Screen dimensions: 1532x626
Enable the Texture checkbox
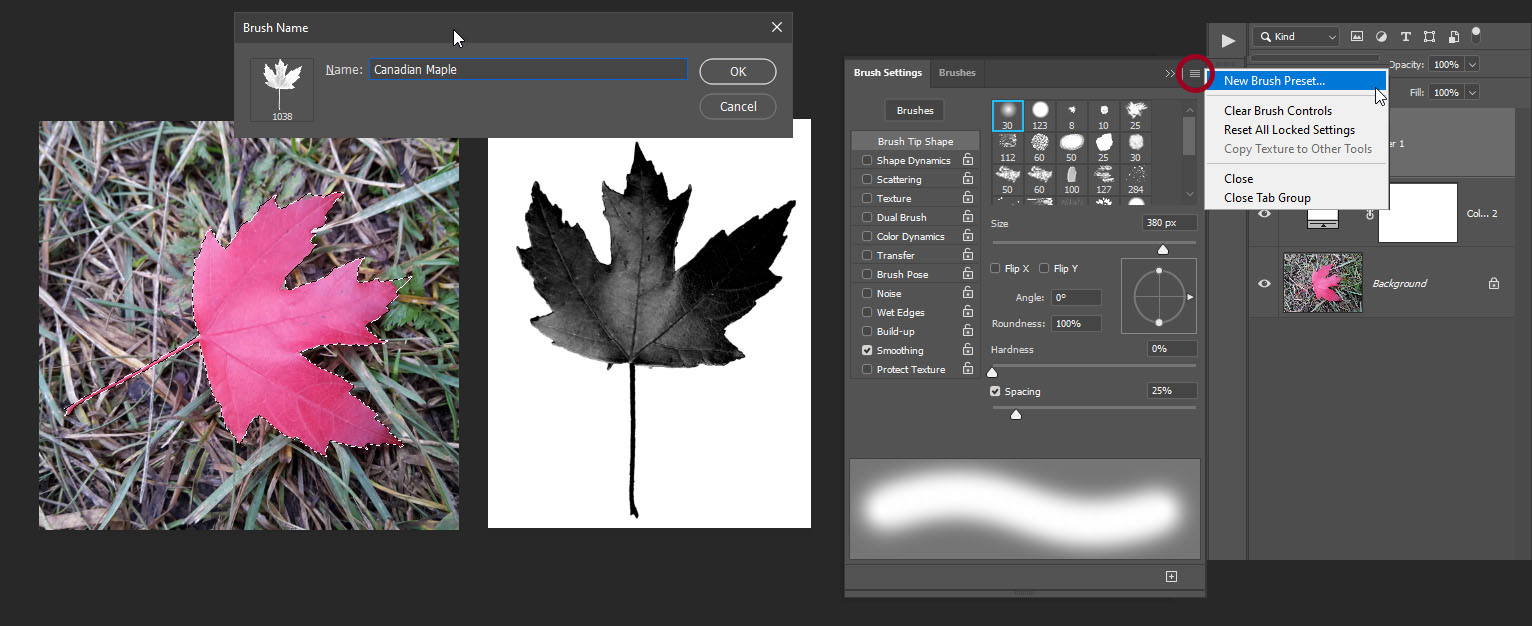(866, 198)
